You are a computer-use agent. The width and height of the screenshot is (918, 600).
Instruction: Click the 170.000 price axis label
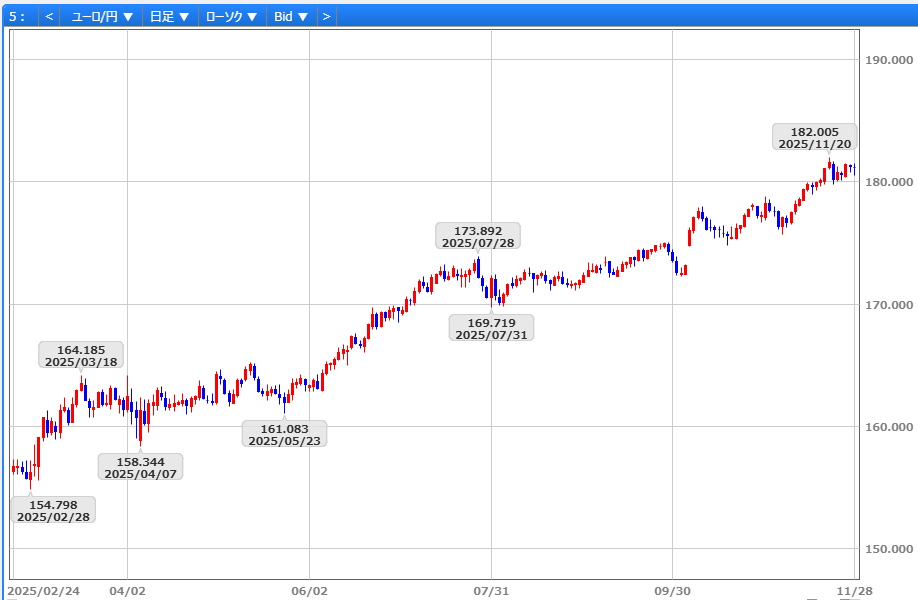click(x=888, y=305)
